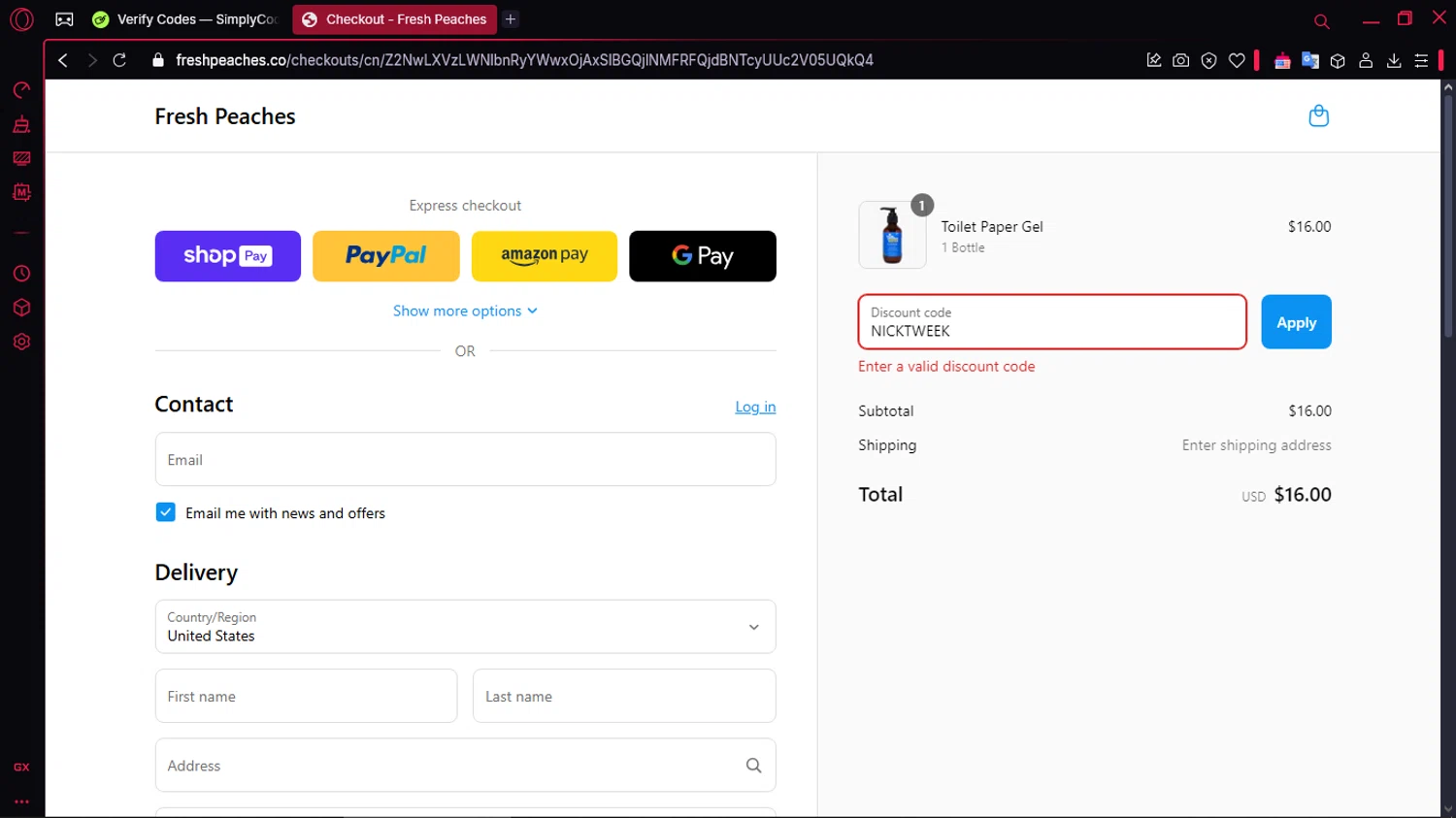This screenshot has height=818, width=1456.
Task: Click the Fresh Peaches store name
Action: tap(225, 116)
